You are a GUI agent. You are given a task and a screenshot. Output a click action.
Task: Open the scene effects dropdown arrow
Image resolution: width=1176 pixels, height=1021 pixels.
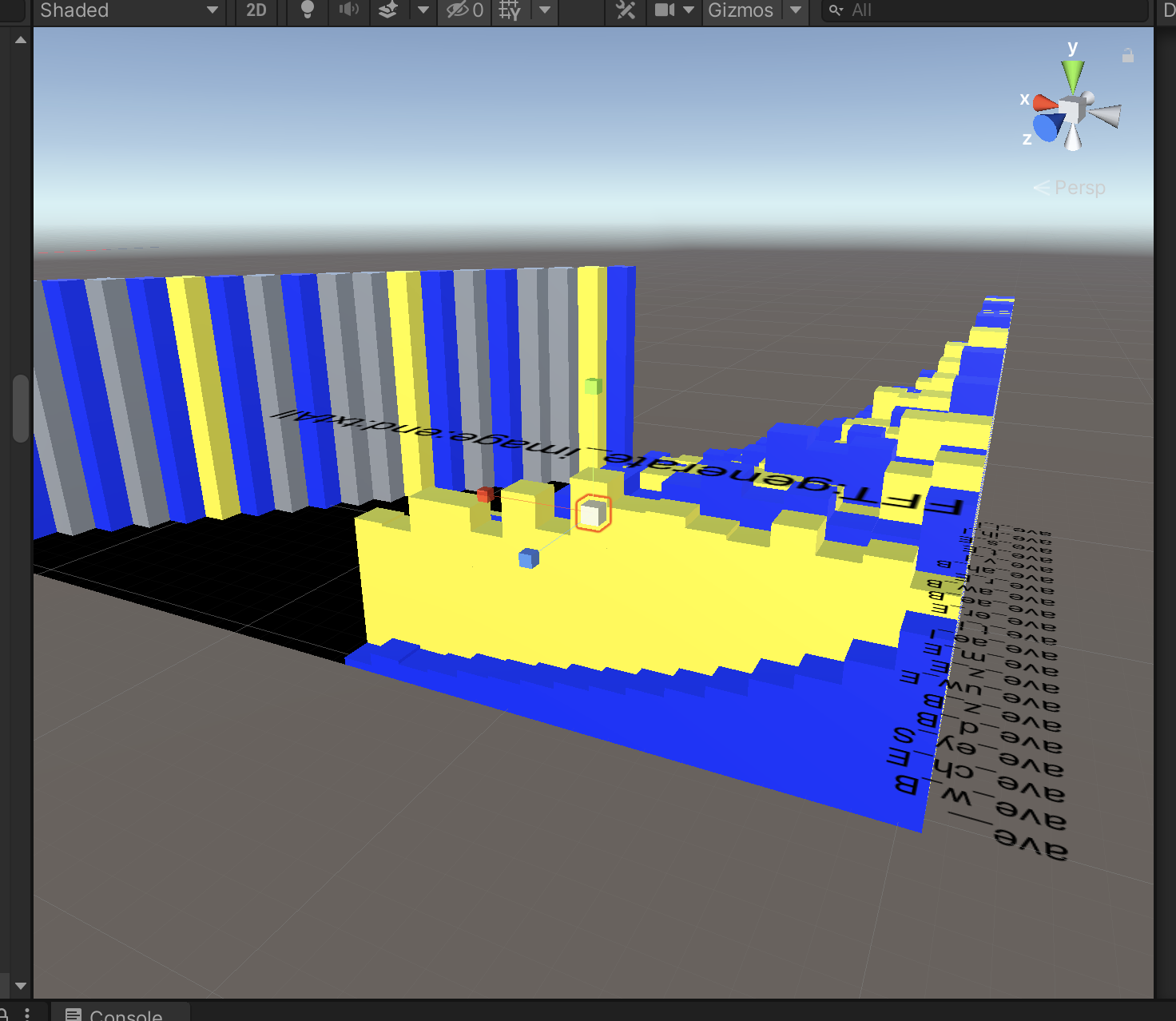point(423,10)
